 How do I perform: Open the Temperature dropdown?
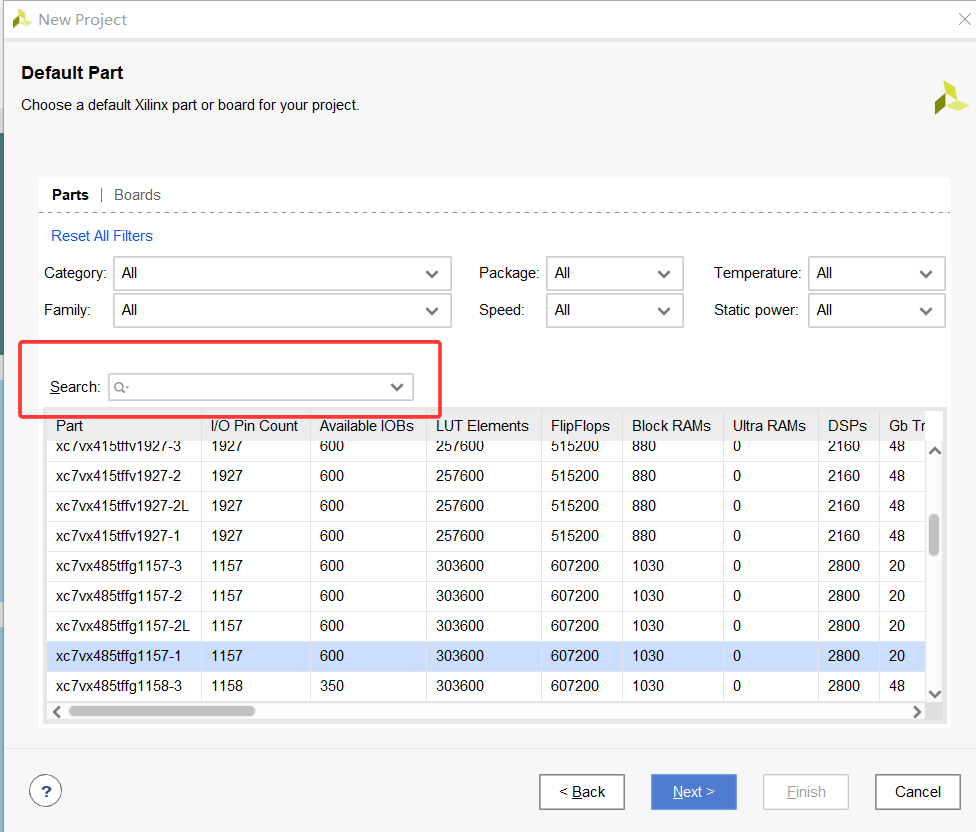click(x=876, y=273)
